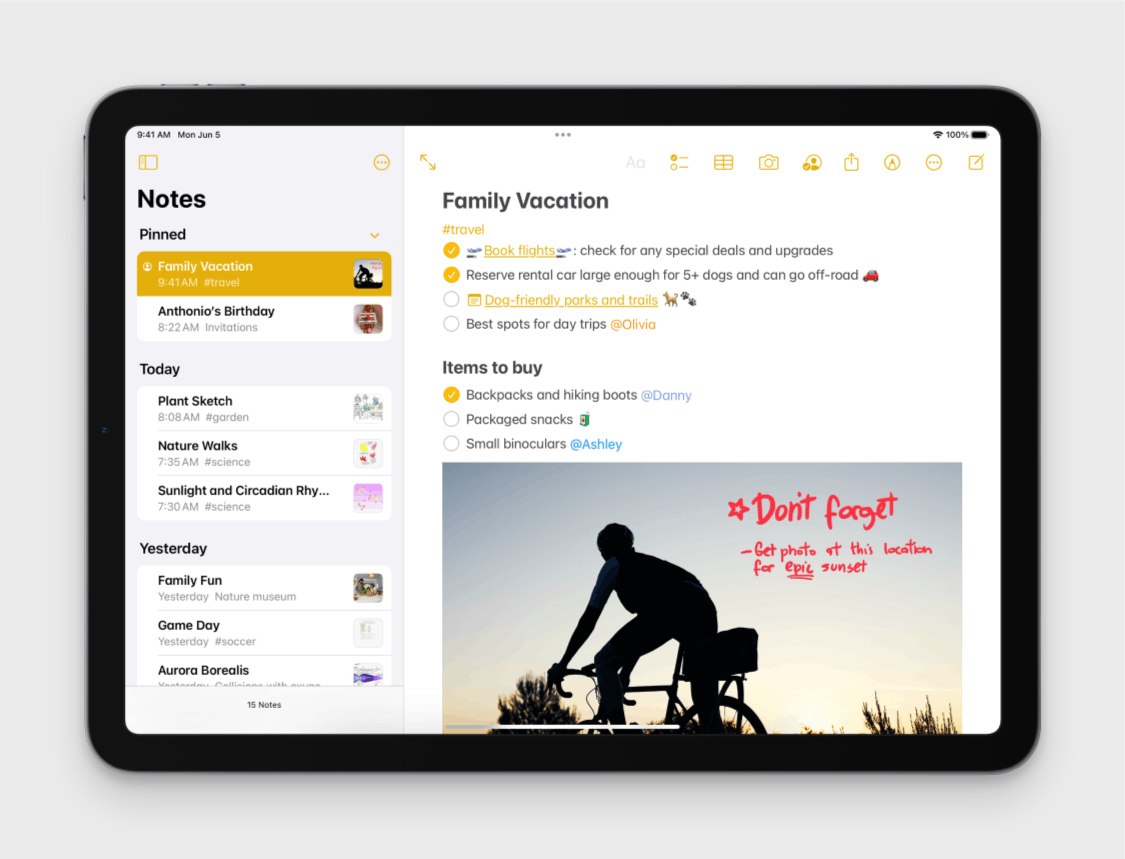Uncheck Backpacks and hiking boots

pyautogui.click(x=451, y=395)
